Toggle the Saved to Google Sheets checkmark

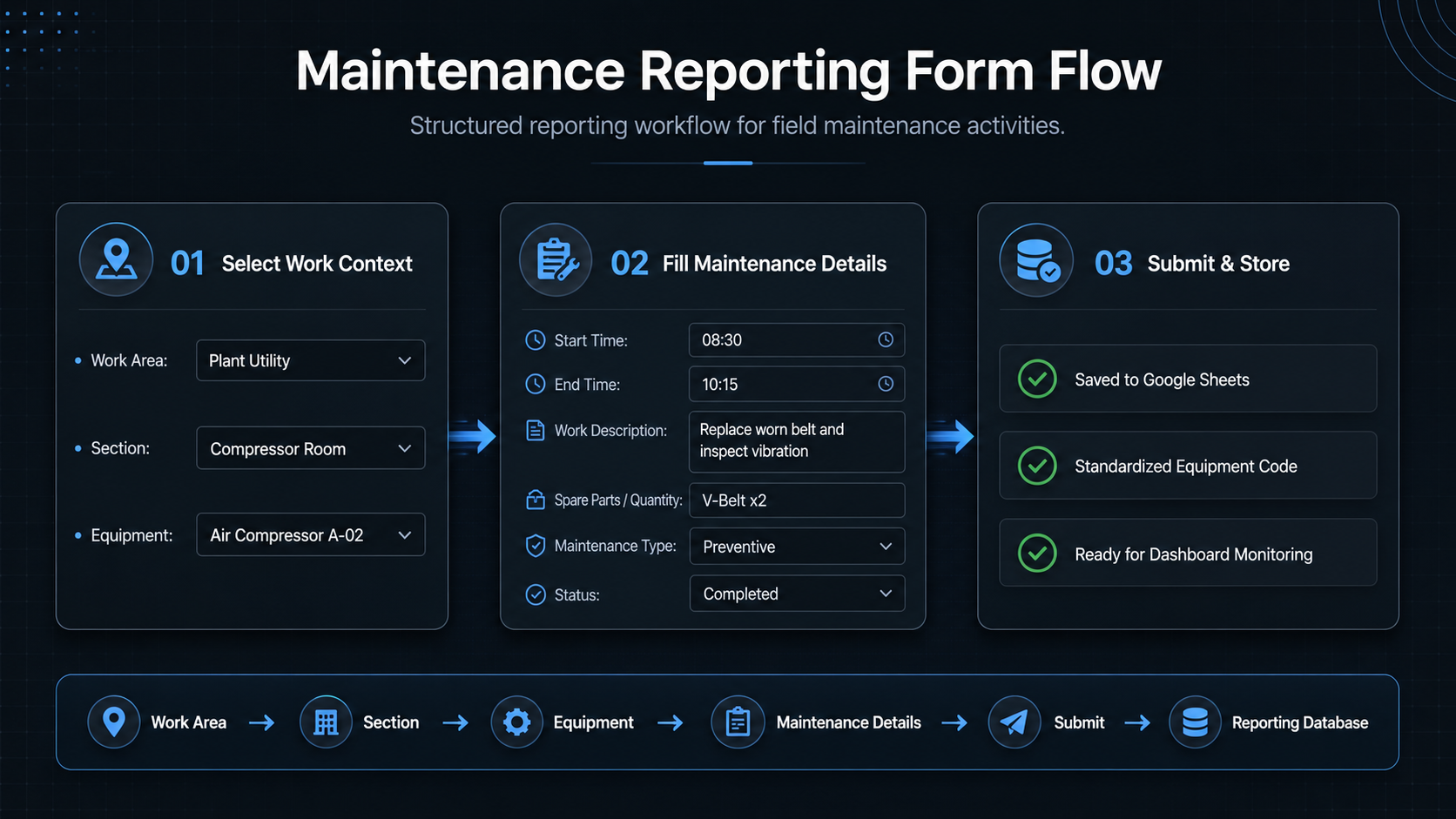[x=1037, y=379]
